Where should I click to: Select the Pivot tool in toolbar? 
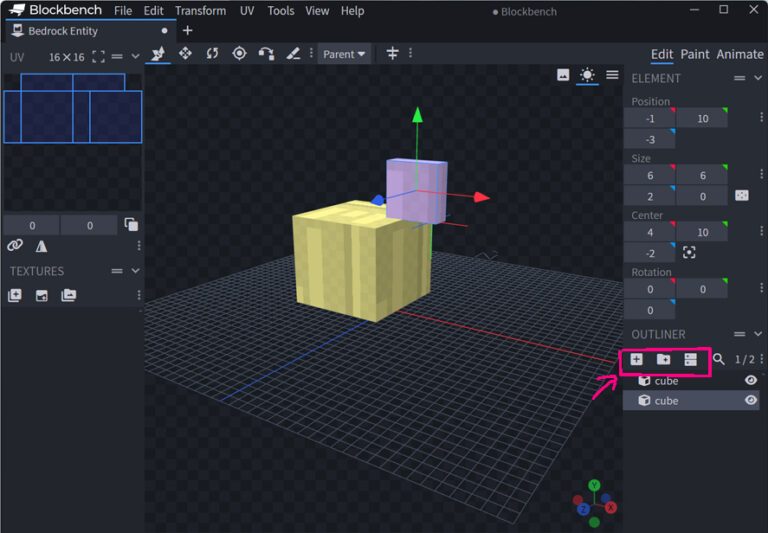click(239, 53)
